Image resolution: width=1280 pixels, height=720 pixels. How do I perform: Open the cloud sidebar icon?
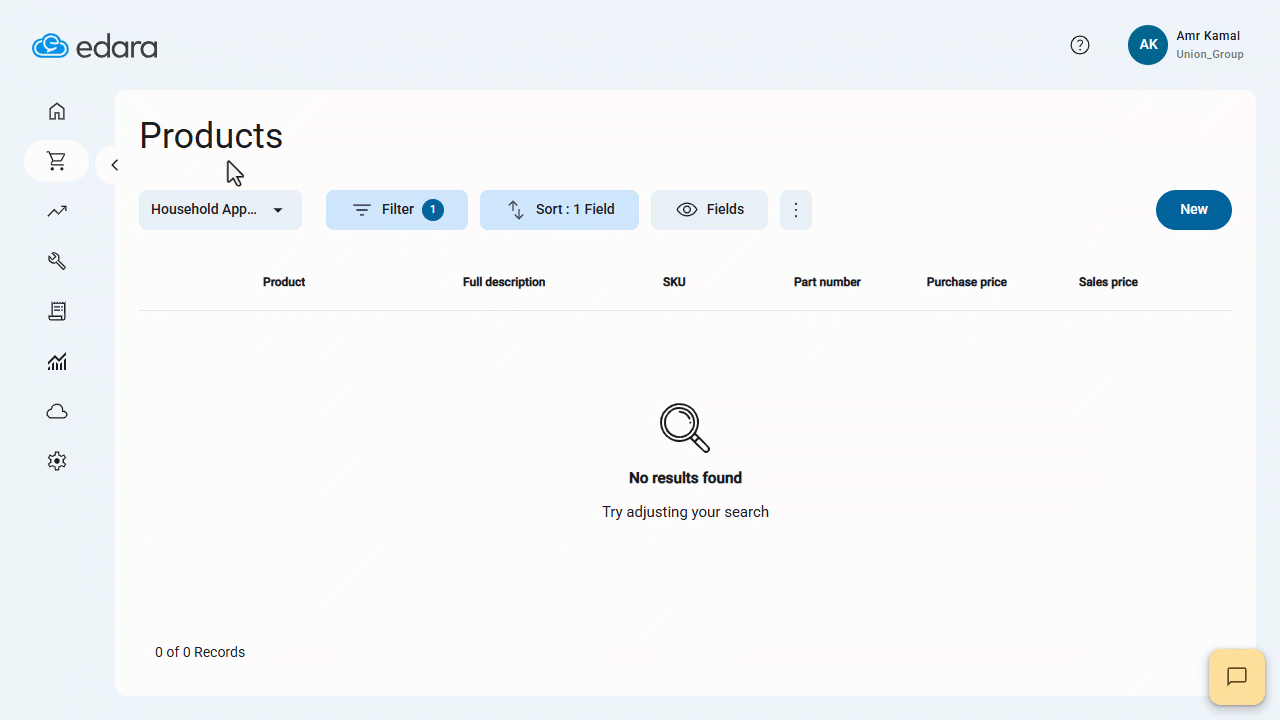pyautogui.click(x=57, y=411)
